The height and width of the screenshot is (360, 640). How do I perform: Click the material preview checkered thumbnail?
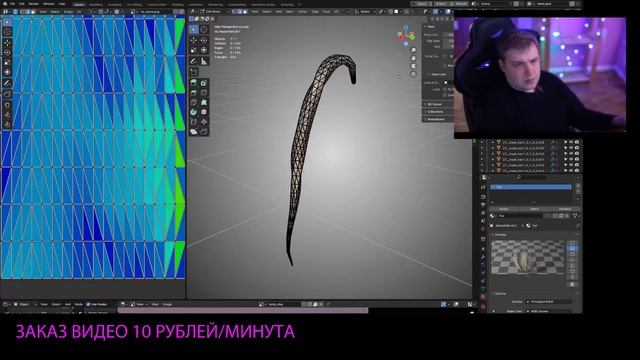[528, 257]
